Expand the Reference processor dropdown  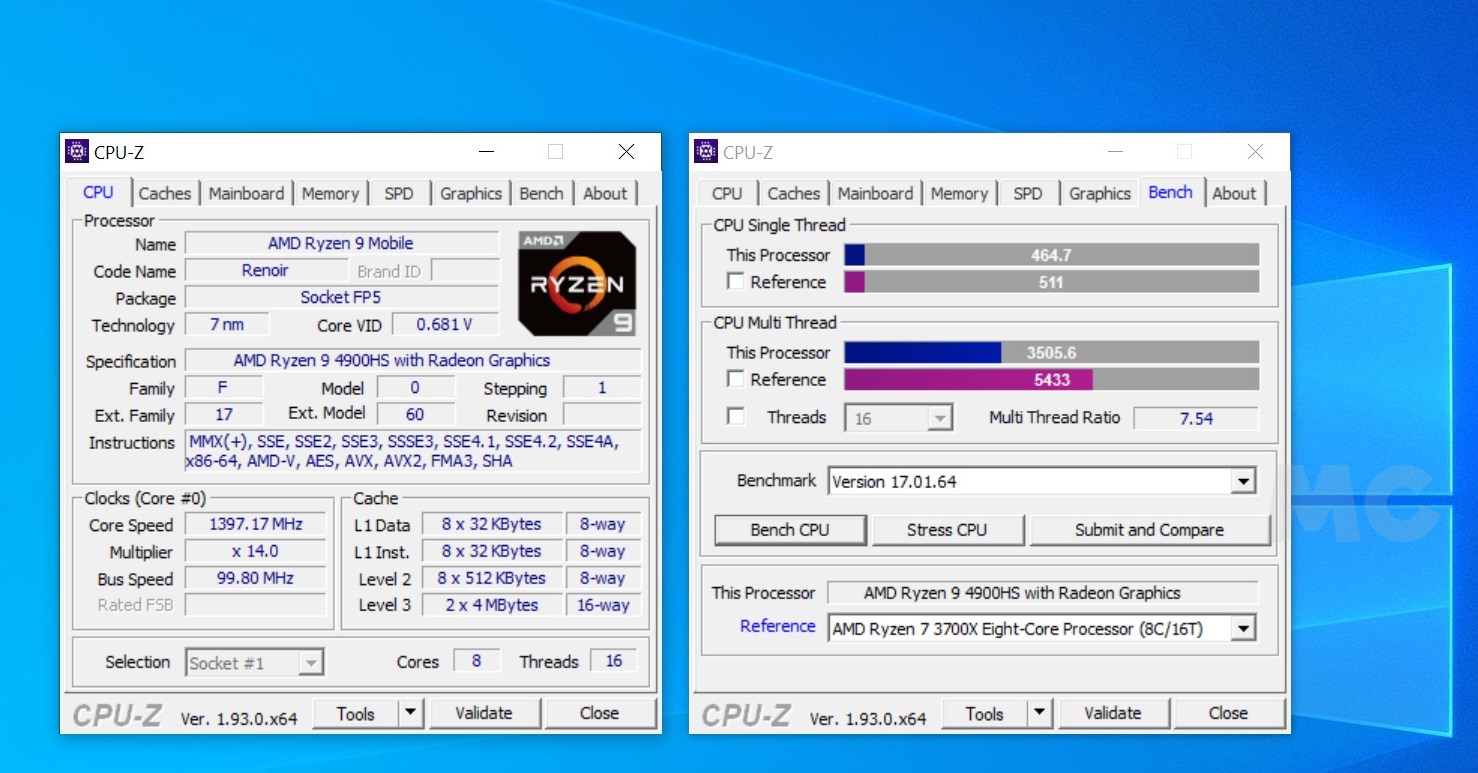[x=1243, y=629]
